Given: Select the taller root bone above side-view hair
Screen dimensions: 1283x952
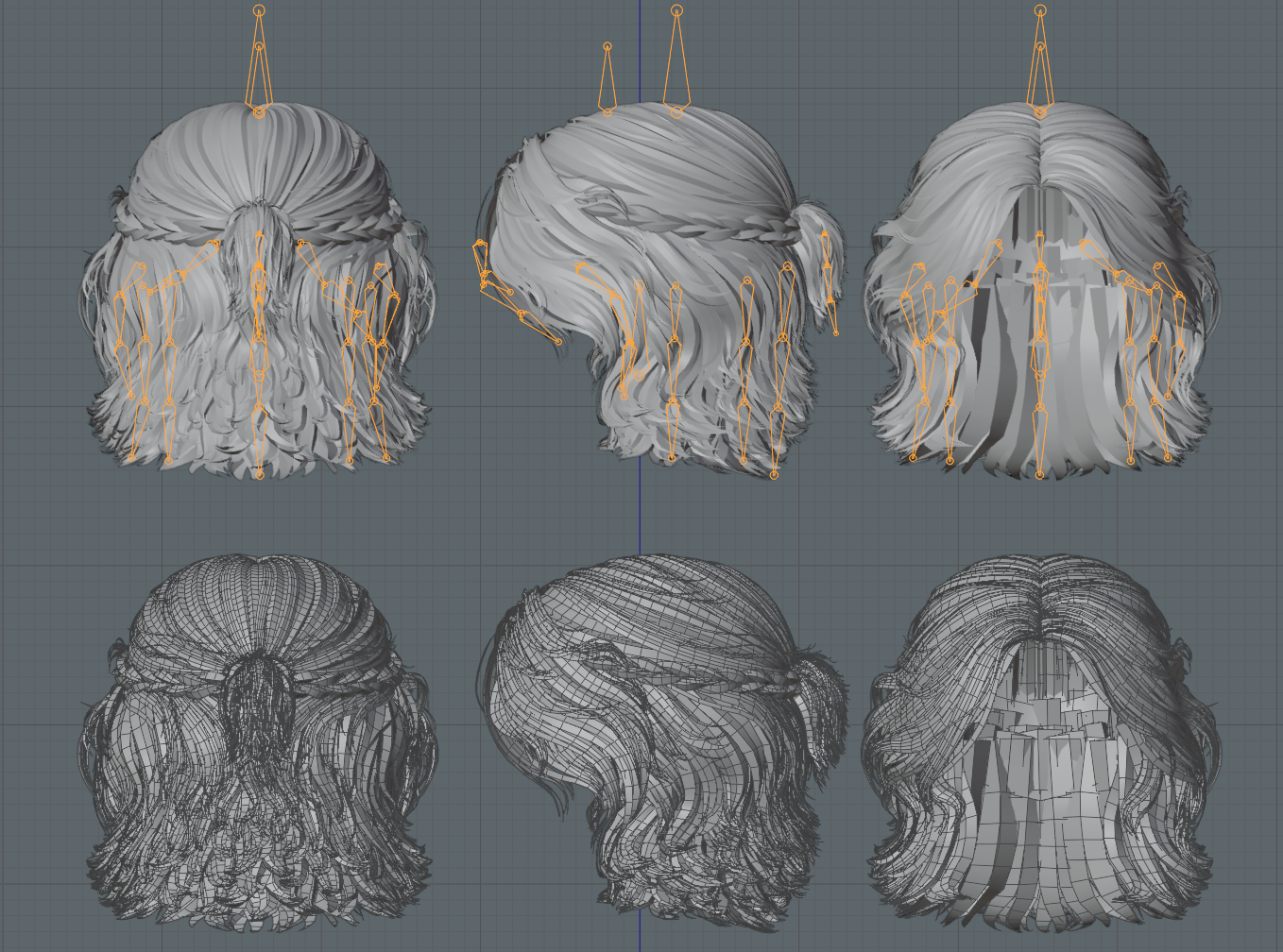Looking at the screenshot, I should [x=676, y=62].
